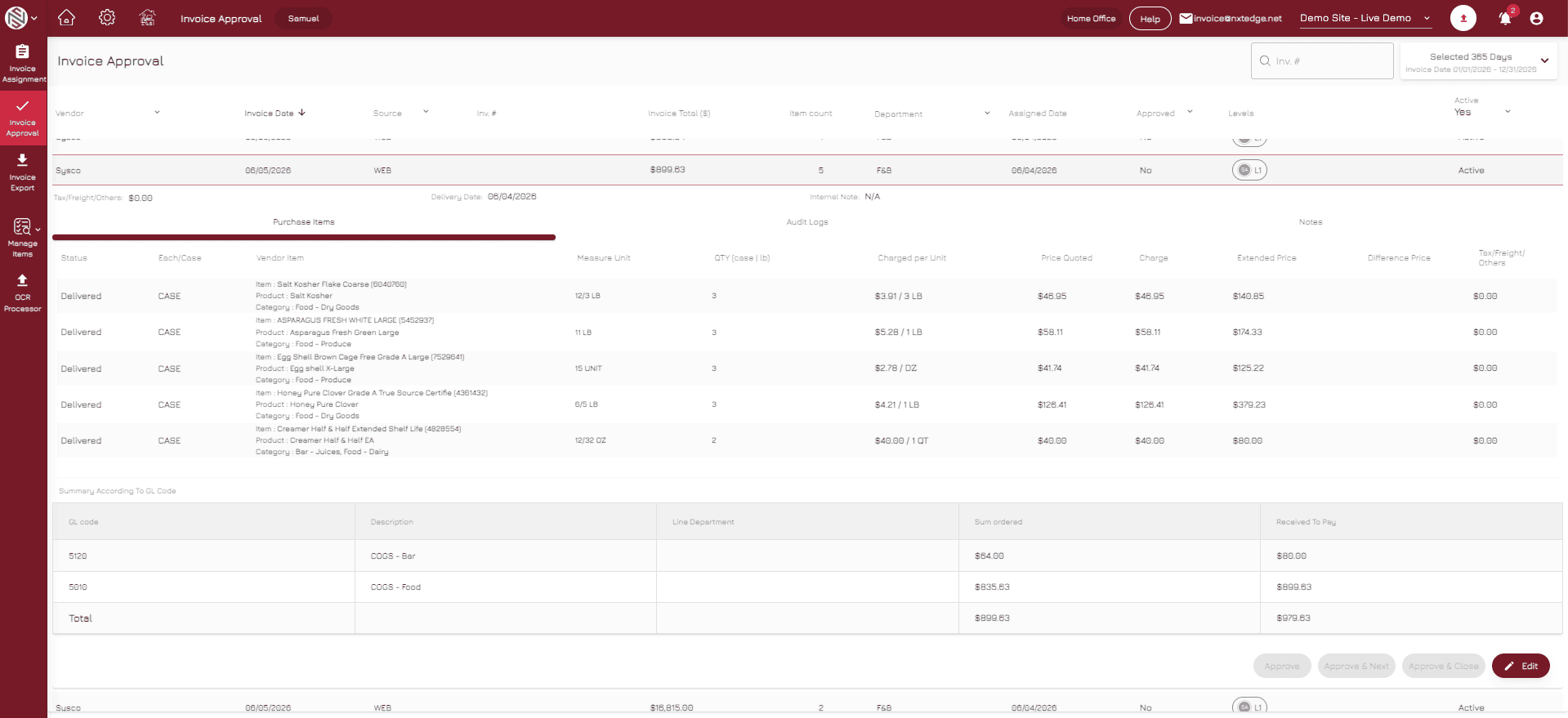Click the upload round icon in header
This screenshot has height=718, width=1568.
click(1463, 18)
